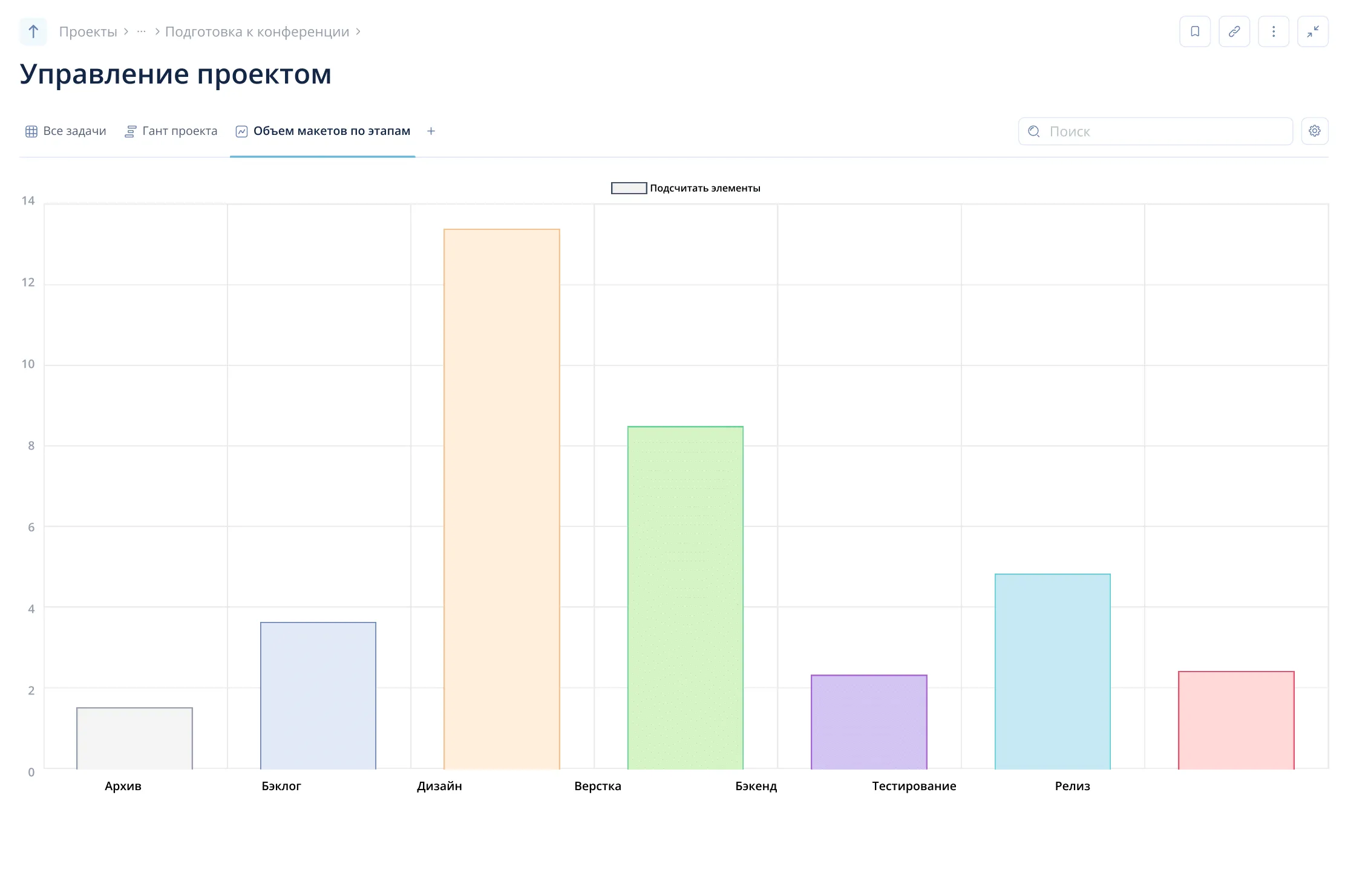Click the bookmark icon button
Image resolution: width=1345 pixels, height=896 pixels.
[x=1195, y=31]
